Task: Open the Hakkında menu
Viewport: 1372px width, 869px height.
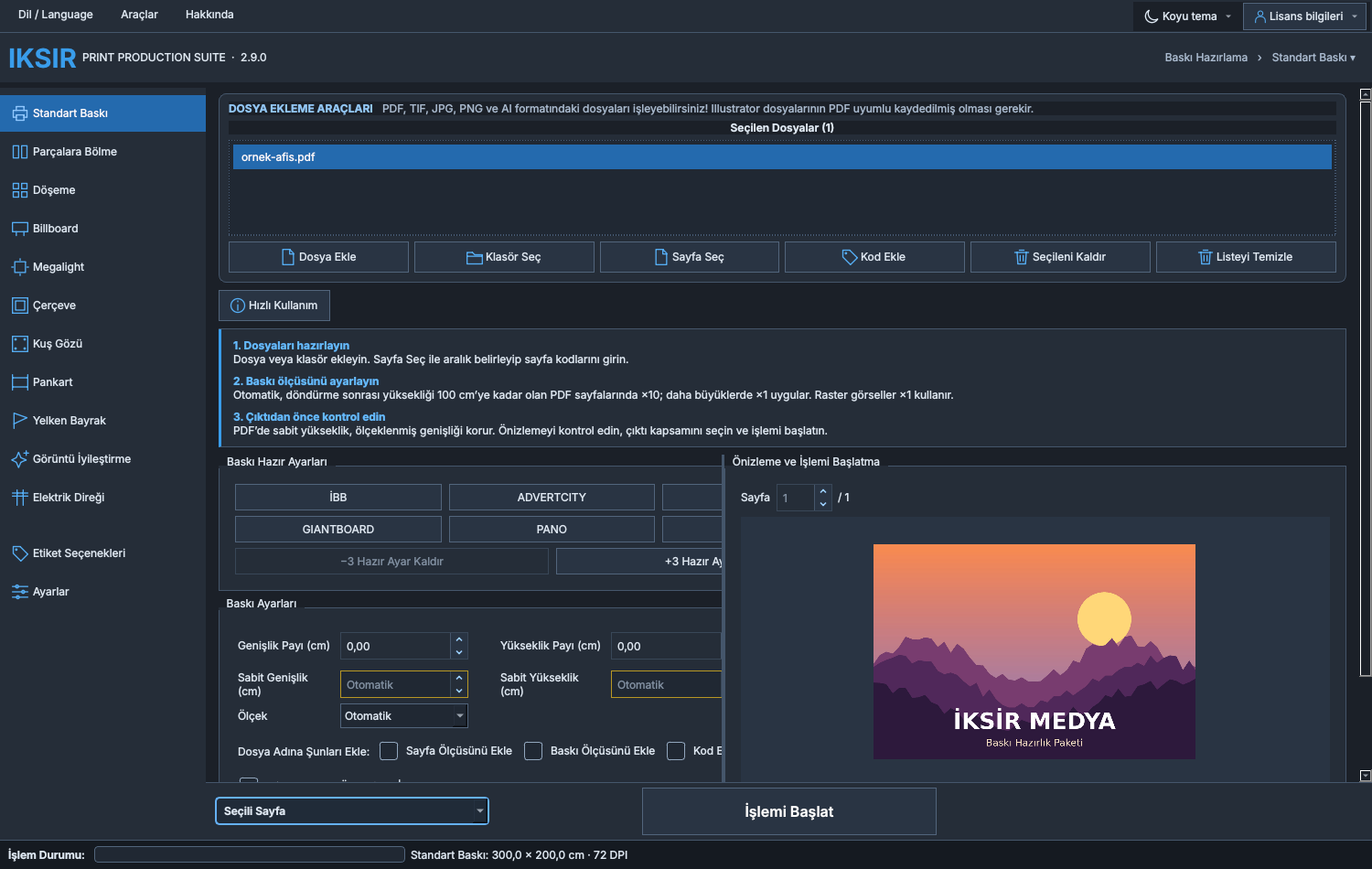Action: click(209, 15)
